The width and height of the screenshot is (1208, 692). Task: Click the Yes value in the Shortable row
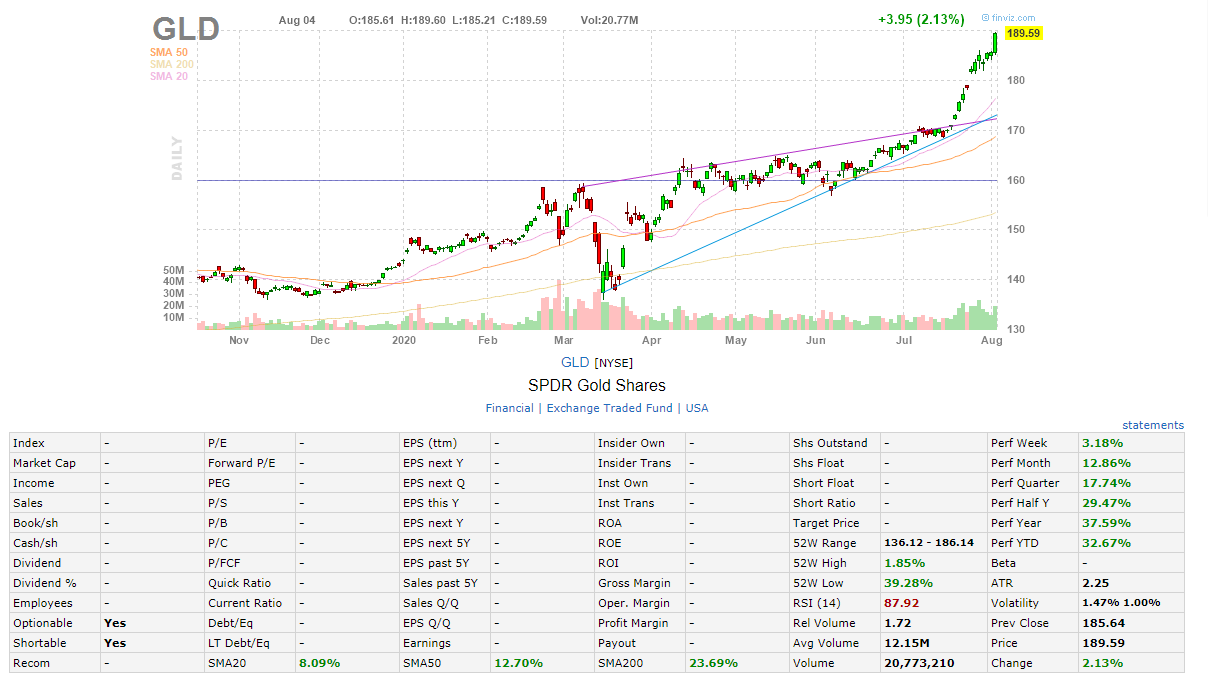(115, 643)
